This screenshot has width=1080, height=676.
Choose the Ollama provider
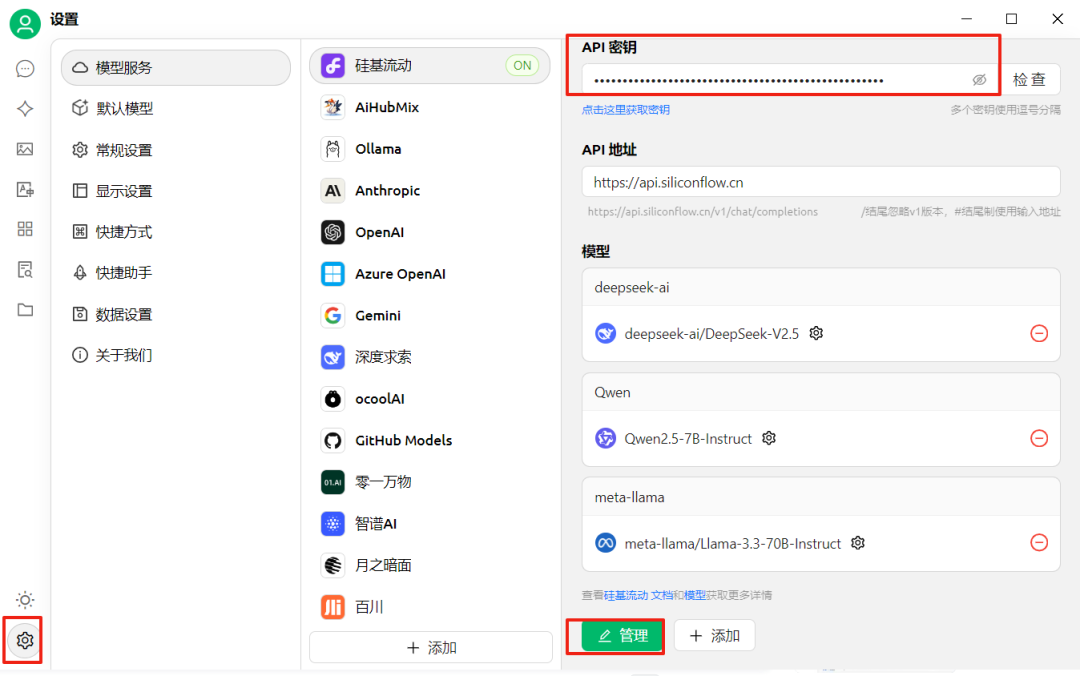tap(430, 149)
